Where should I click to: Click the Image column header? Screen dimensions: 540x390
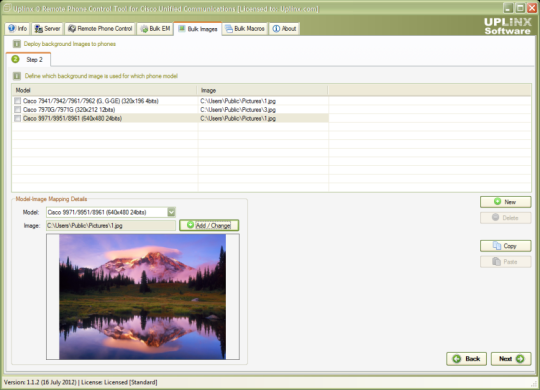click(x=262, y=90)
